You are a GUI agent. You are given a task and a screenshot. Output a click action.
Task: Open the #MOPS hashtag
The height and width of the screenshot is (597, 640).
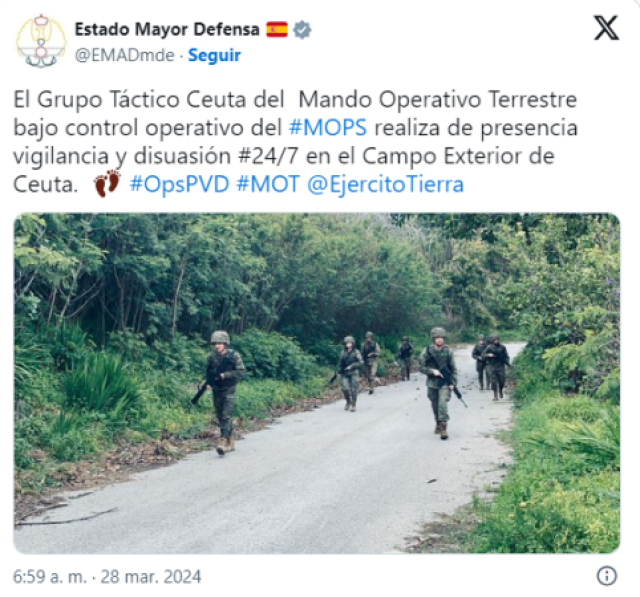[328, 127]
